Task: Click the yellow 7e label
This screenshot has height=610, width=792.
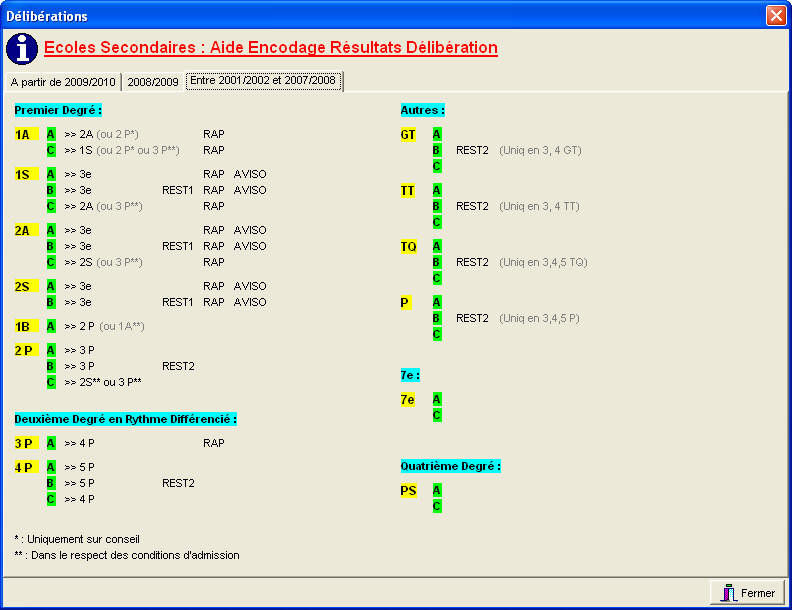Action: click(x=408, y=400)
